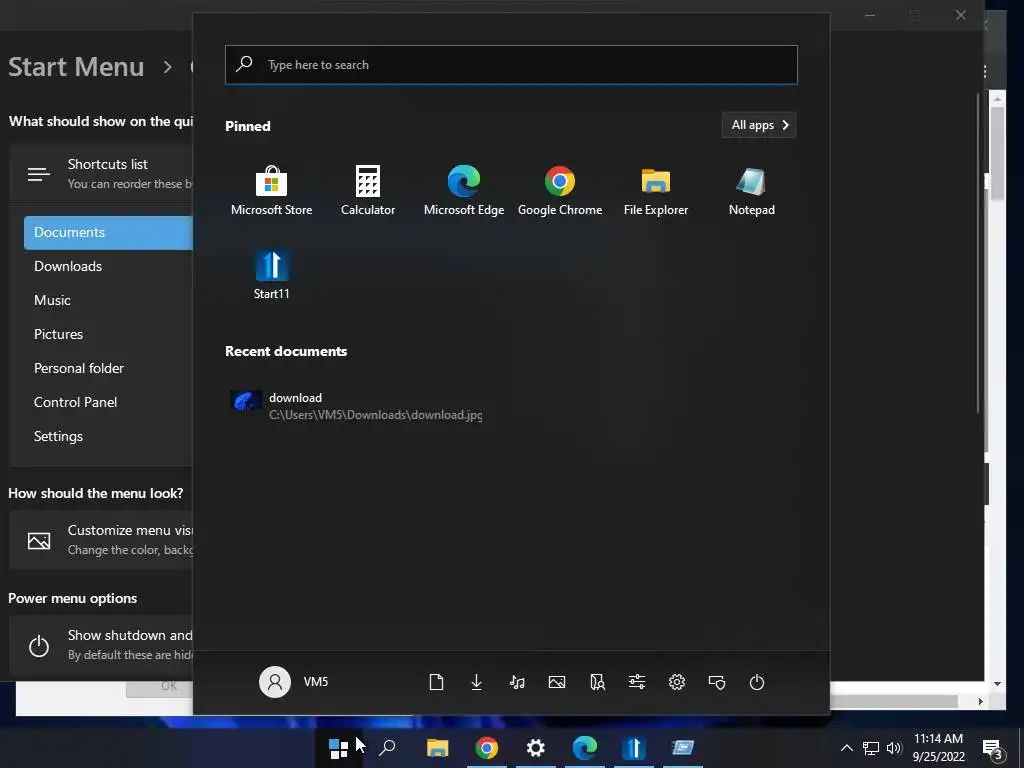Open Settings gear on the taskbar

click(536, 748)
